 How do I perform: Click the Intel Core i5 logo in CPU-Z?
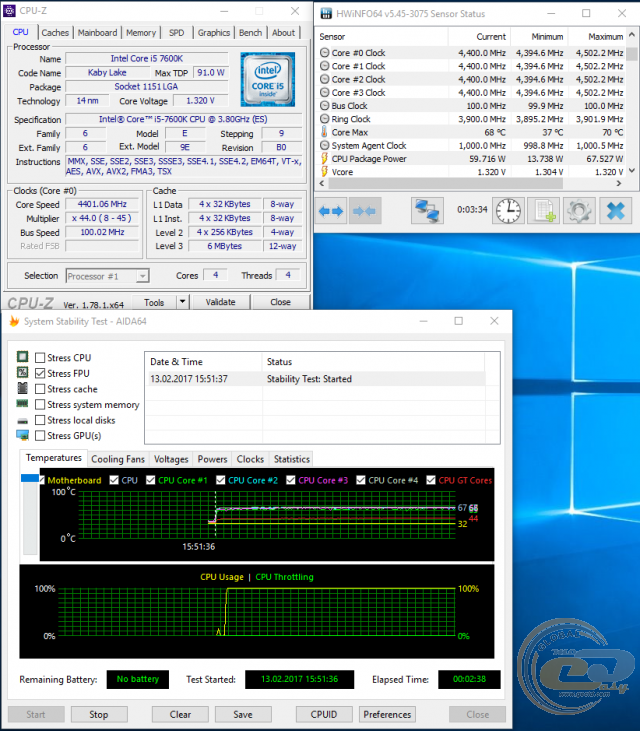[x=268, y=79]
